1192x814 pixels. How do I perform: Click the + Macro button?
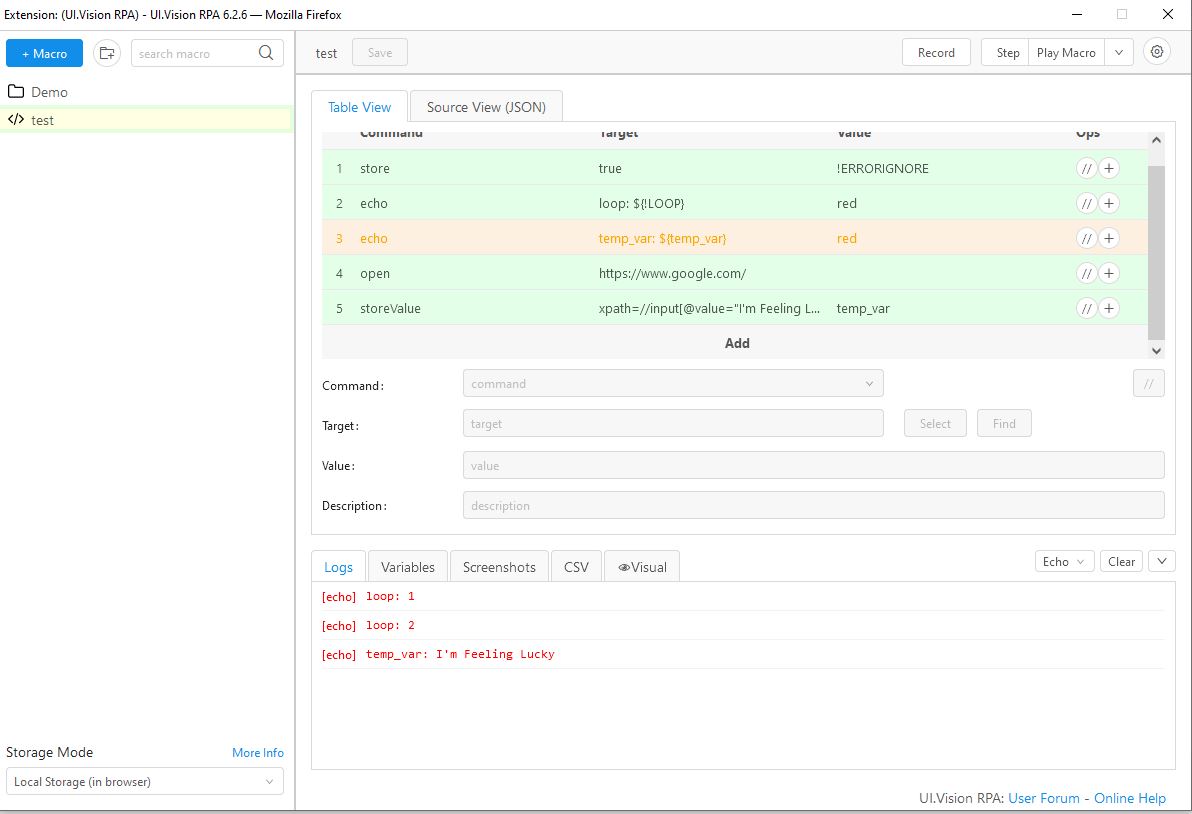pos(44,53)
